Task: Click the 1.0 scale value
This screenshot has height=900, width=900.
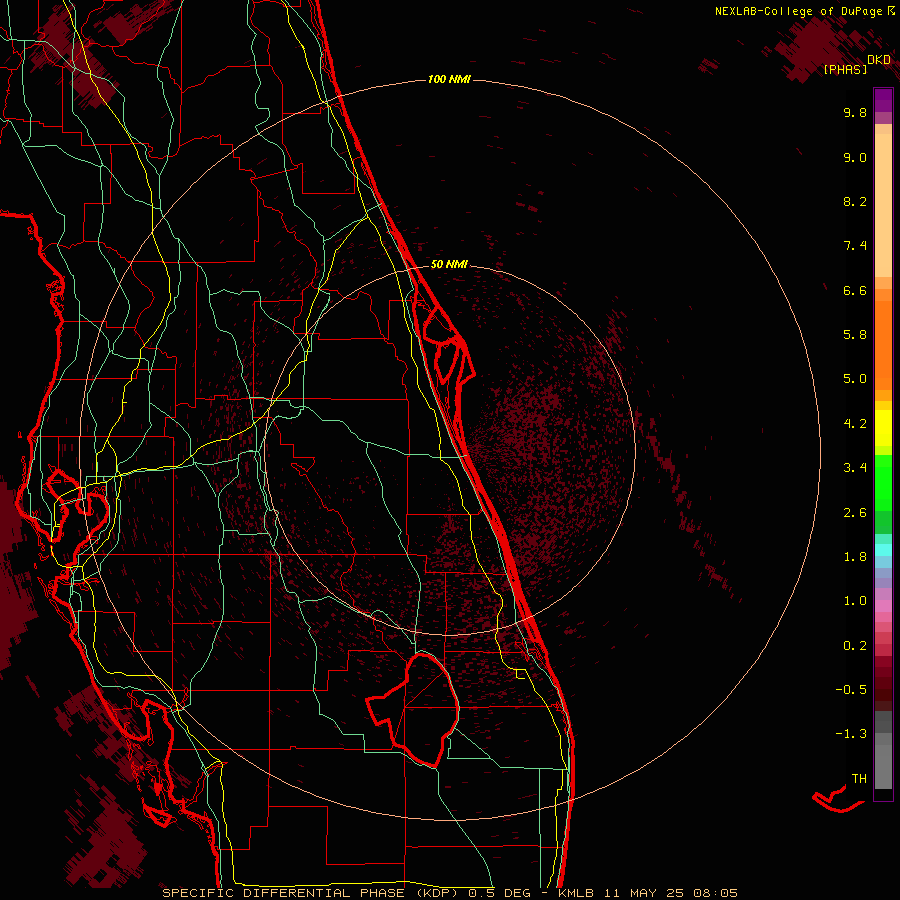Action: tap(855, 601)
